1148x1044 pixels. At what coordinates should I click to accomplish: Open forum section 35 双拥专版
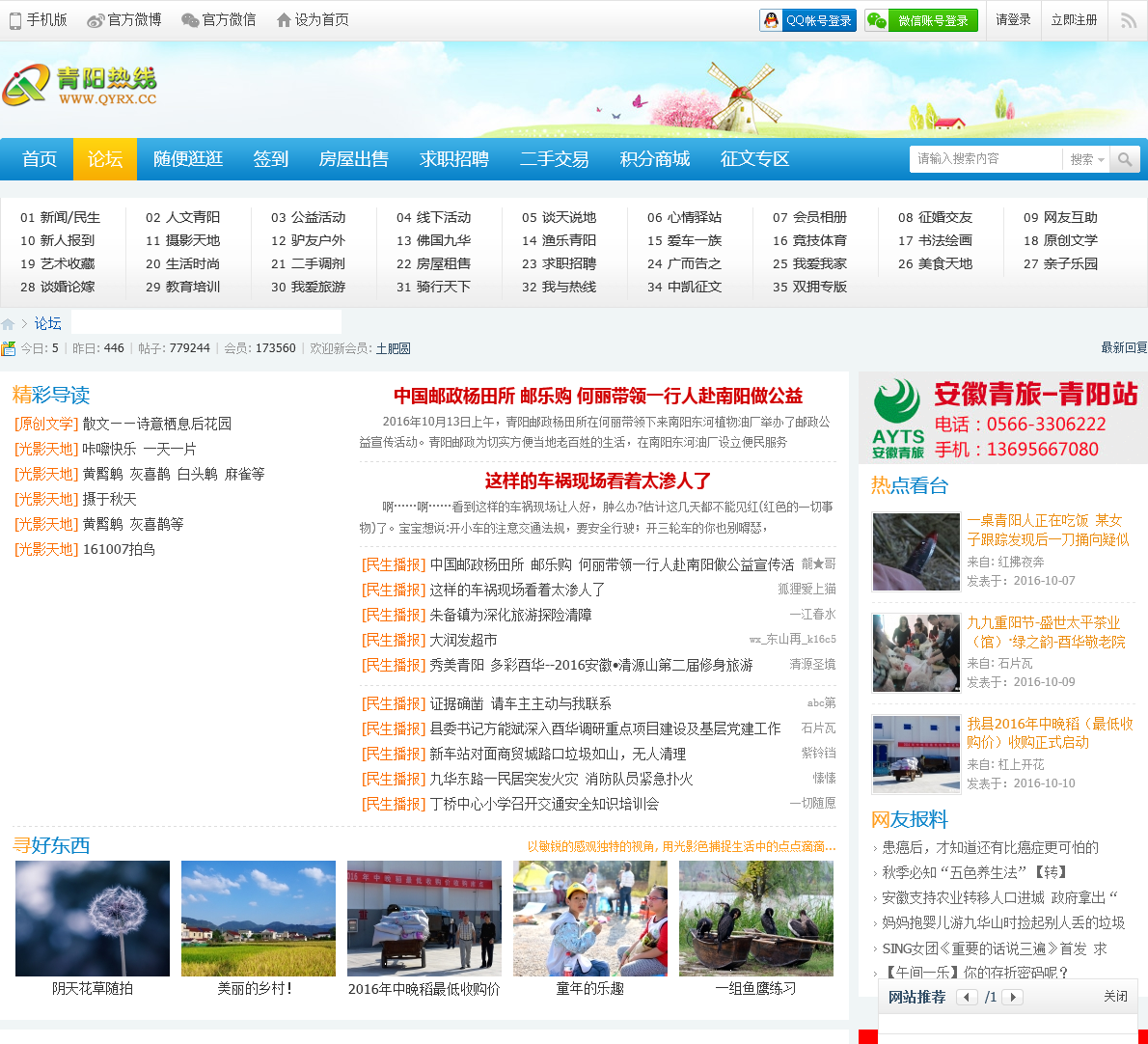pyautogui.click(x=809, y=287)
